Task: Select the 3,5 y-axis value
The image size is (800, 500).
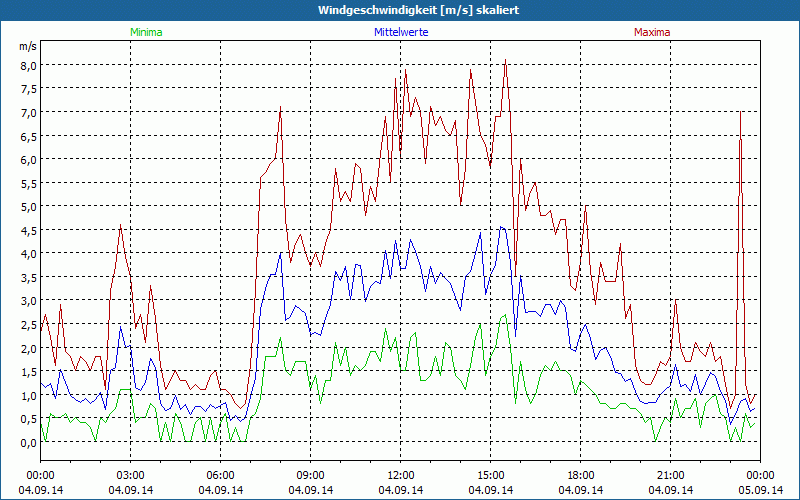Action: click(29, 277)
